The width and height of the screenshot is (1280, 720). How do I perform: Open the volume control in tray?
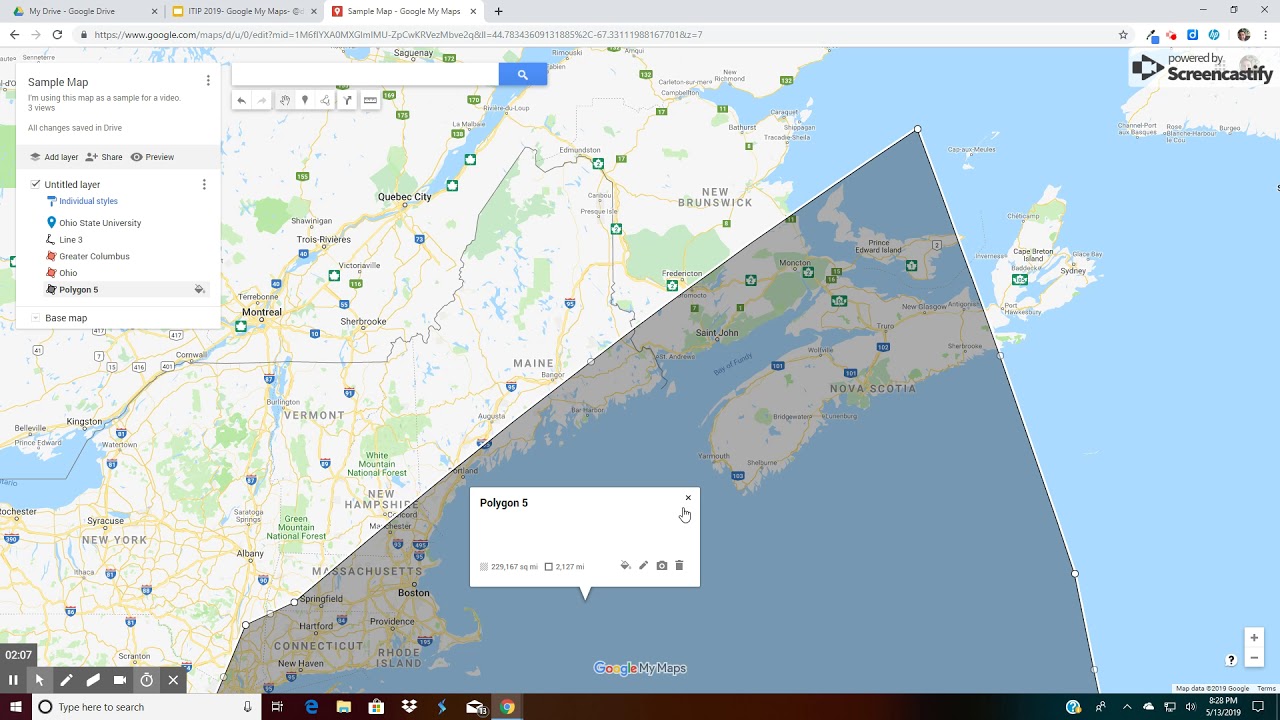coord(1190,707)
